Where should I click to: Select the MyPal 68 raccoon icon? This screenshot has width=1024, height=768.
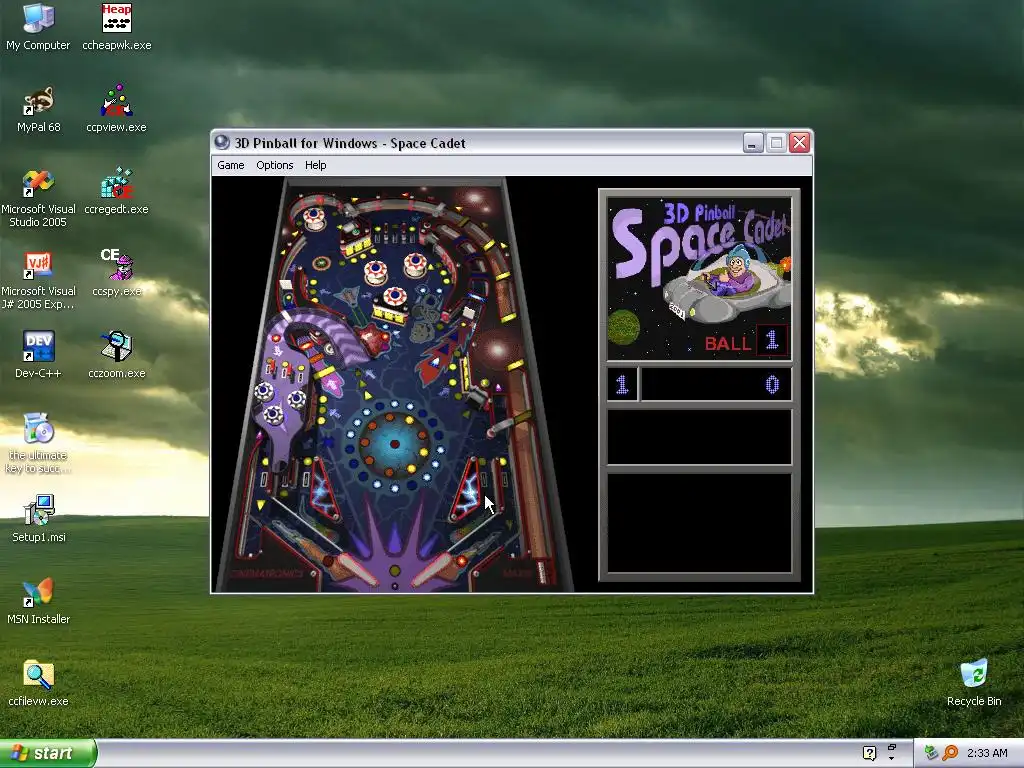pyautogui.click(x=38, y=109)
